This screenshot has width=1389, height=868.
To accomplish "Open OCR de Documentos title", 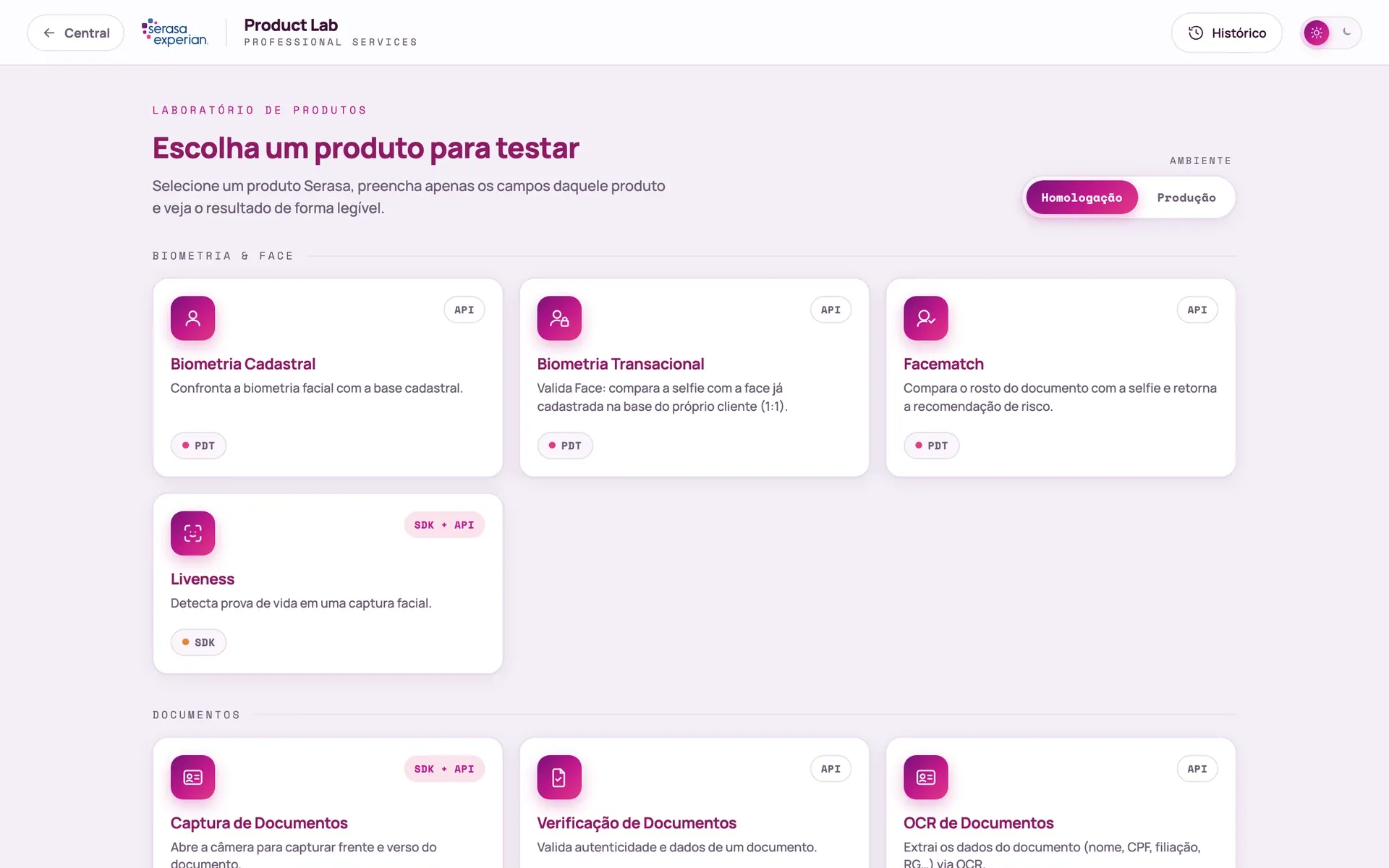I will click(x=979, y=823).
